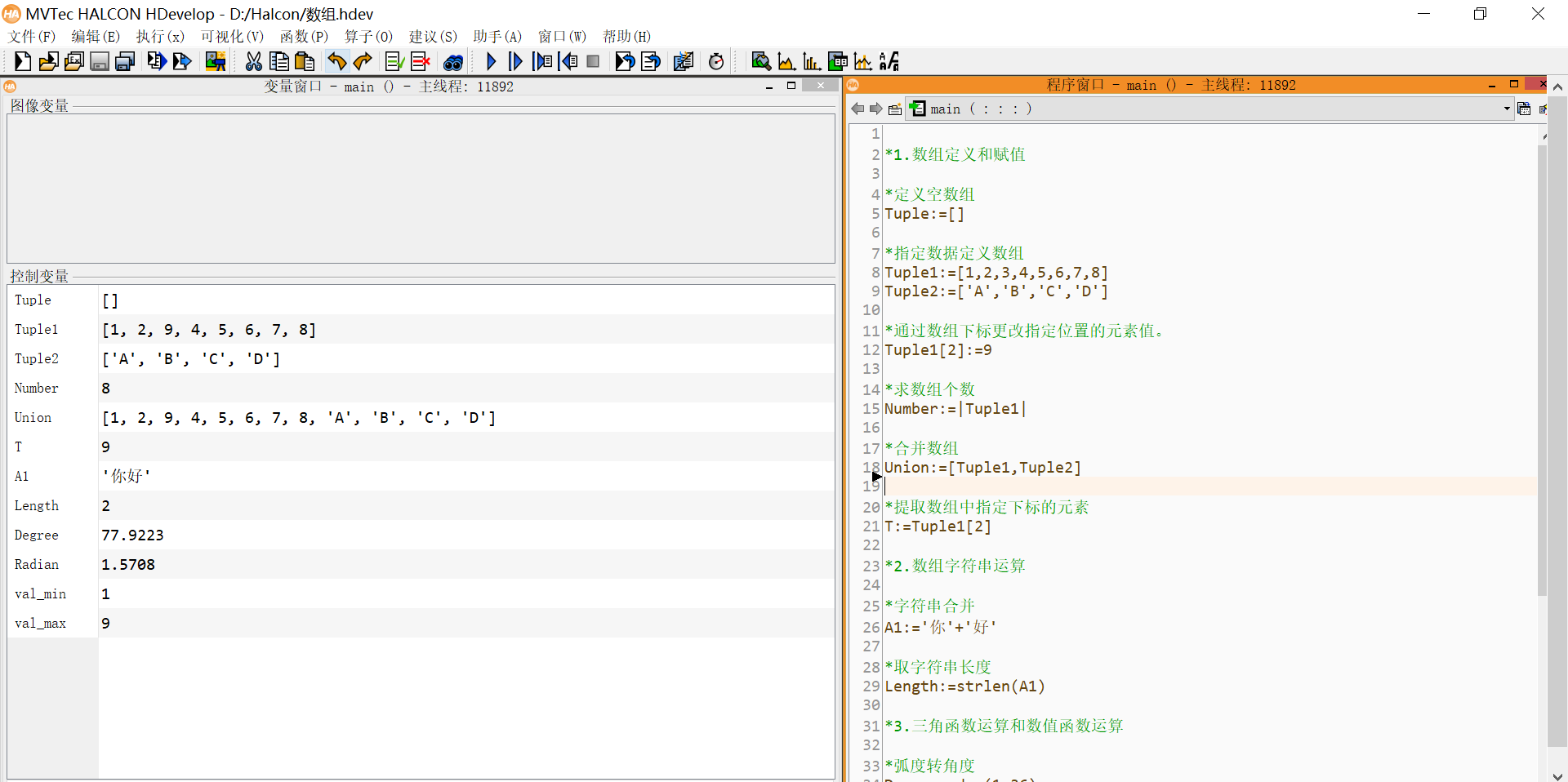Open the 窗口(W) menu
This screenshot has width=1568, height=782.
[561, 37]
